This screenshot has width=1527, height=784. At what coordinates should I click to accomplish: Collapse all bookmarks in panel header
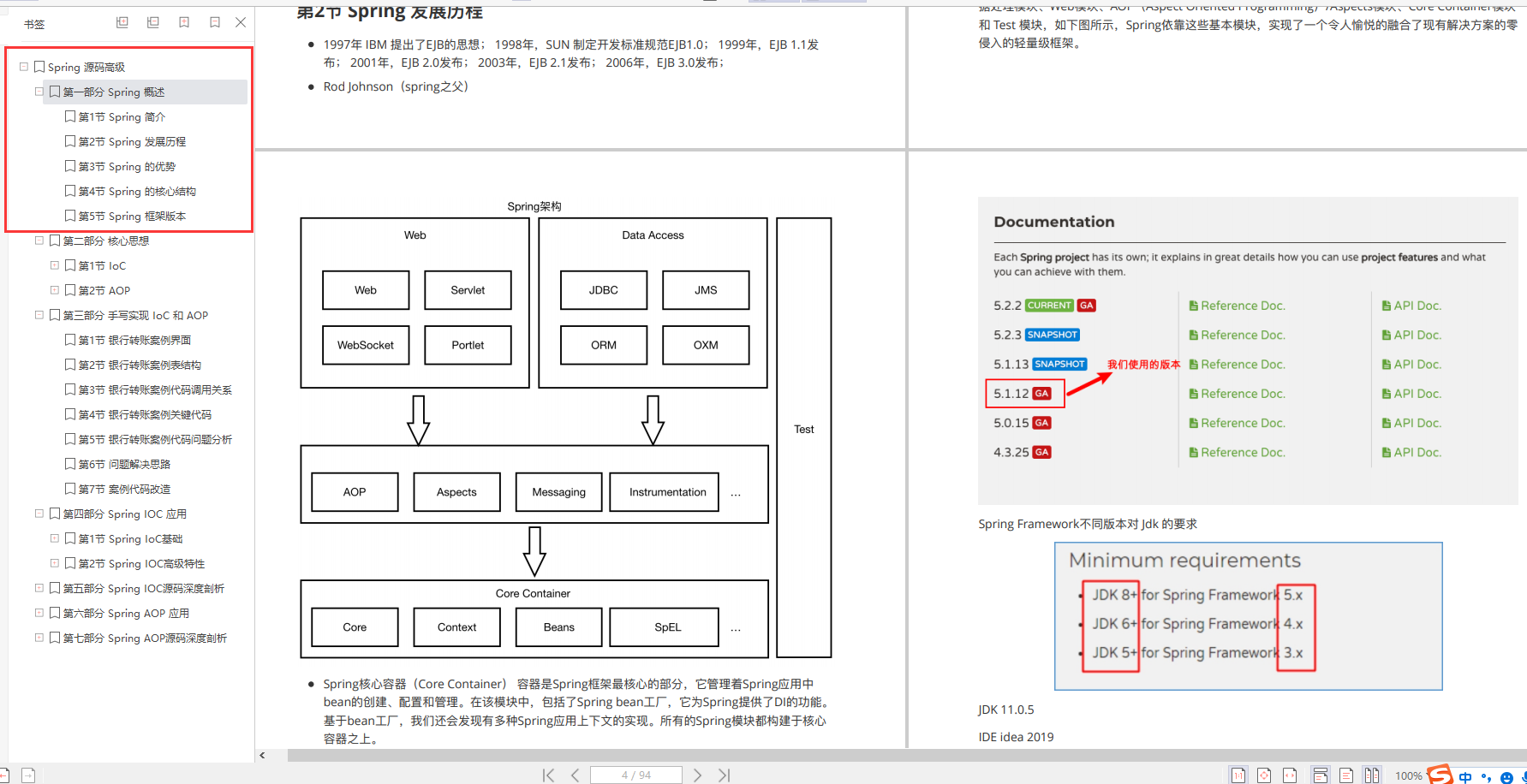click(x=153, y=23)
